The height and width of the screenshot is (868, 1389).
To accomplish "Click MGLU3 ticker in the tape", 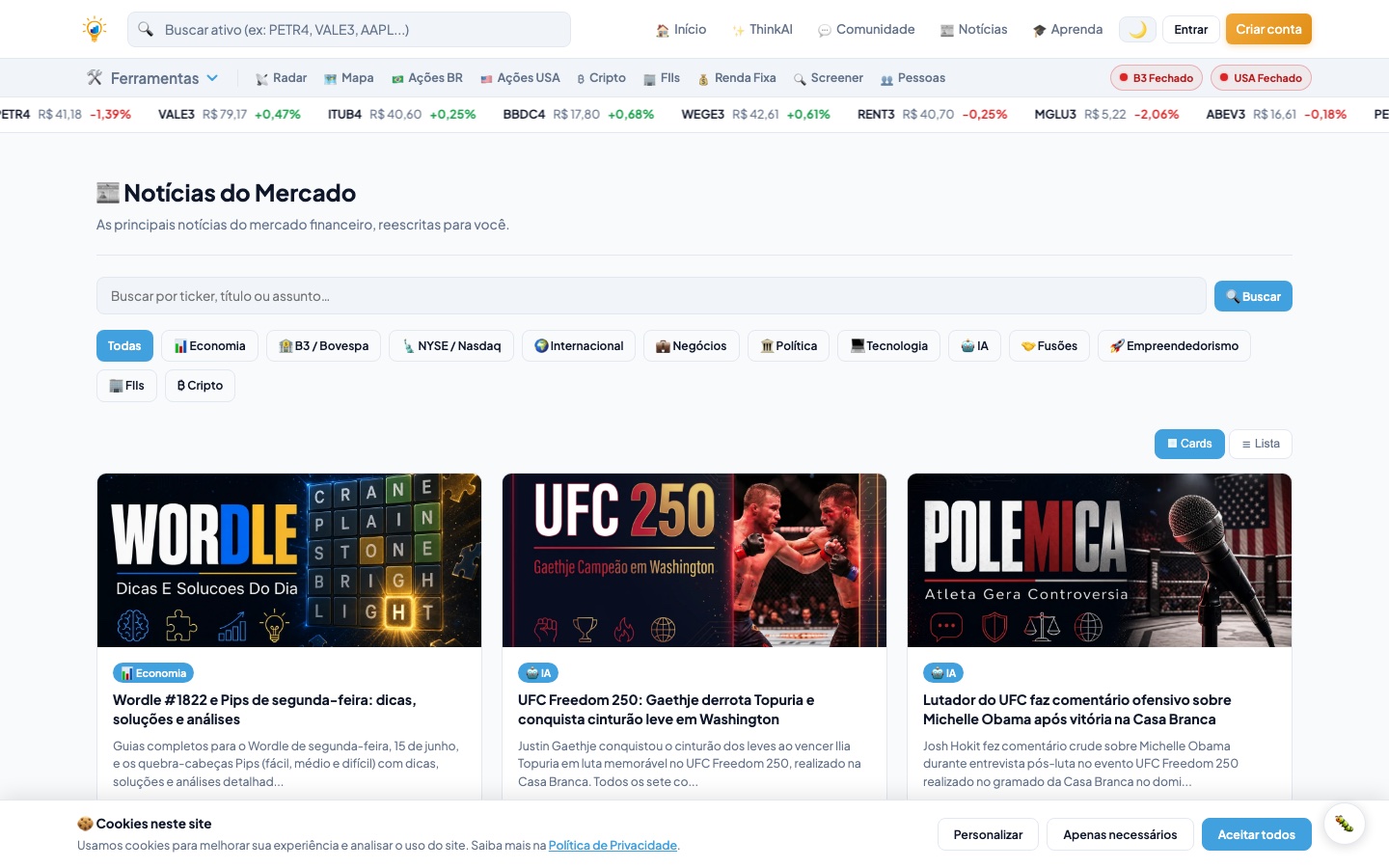I will coord(1106,114).
